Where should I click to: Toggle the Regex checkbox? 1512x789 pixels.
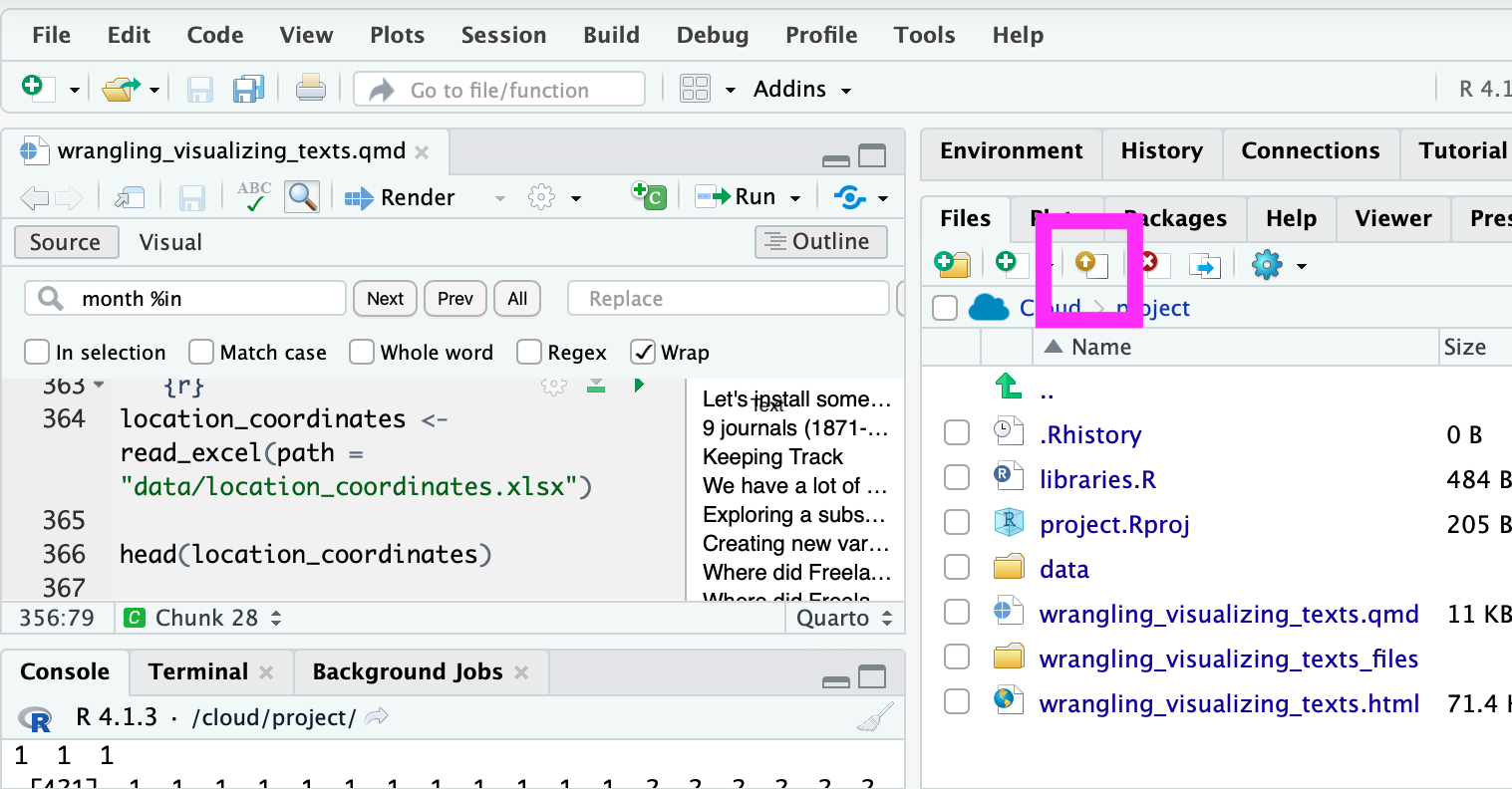pyautogui.click(x=529, y=352)
